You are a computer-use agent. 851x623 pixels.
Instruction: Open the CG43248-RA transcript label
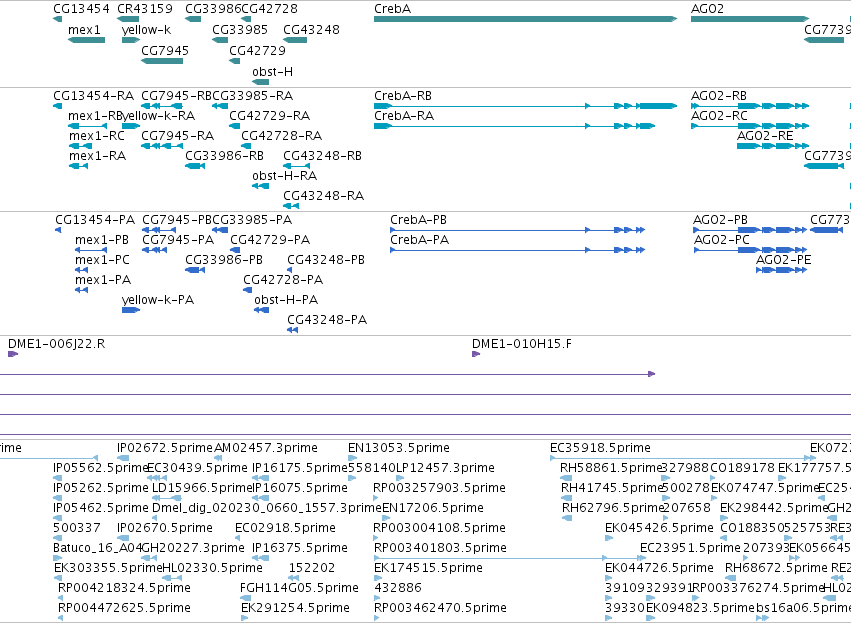323,196
